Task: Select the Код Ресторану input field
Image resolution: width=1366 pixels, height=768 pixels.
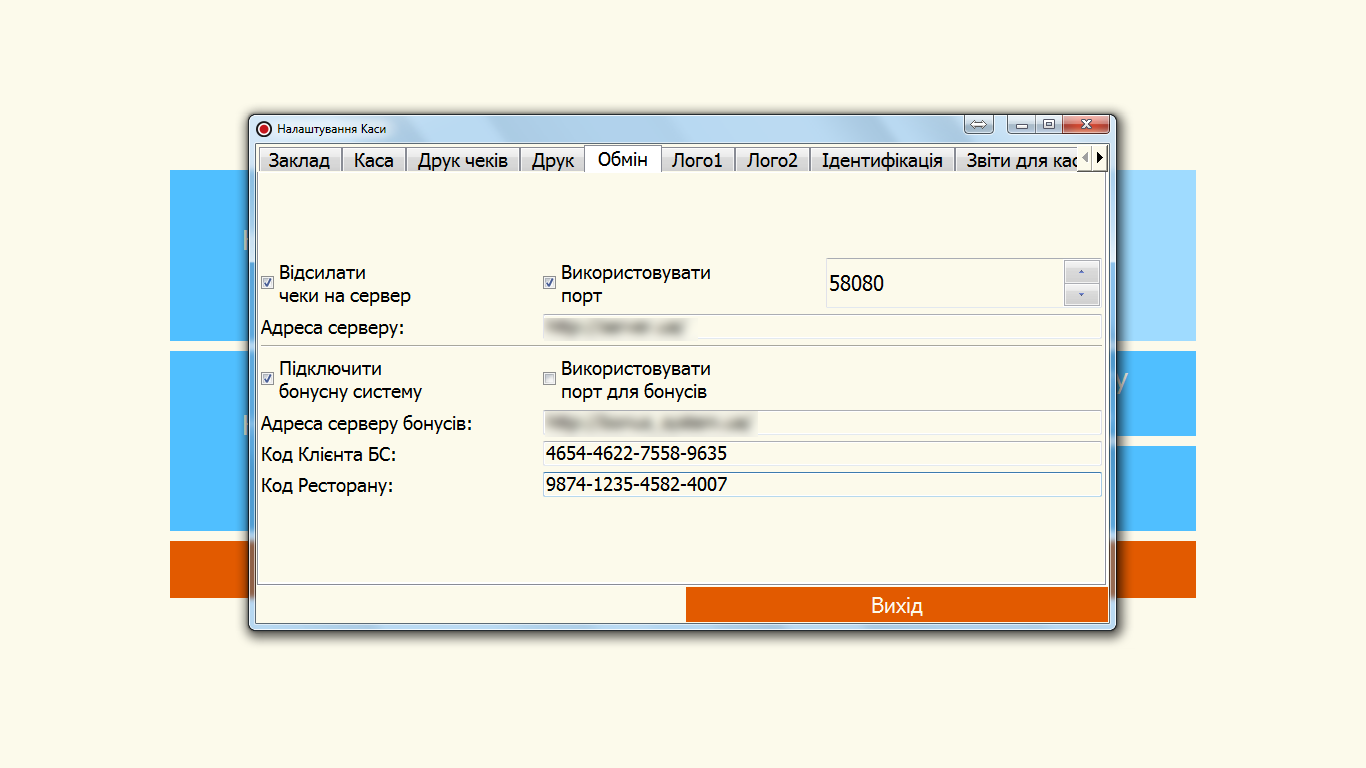Action: click(x=820, y=485)
